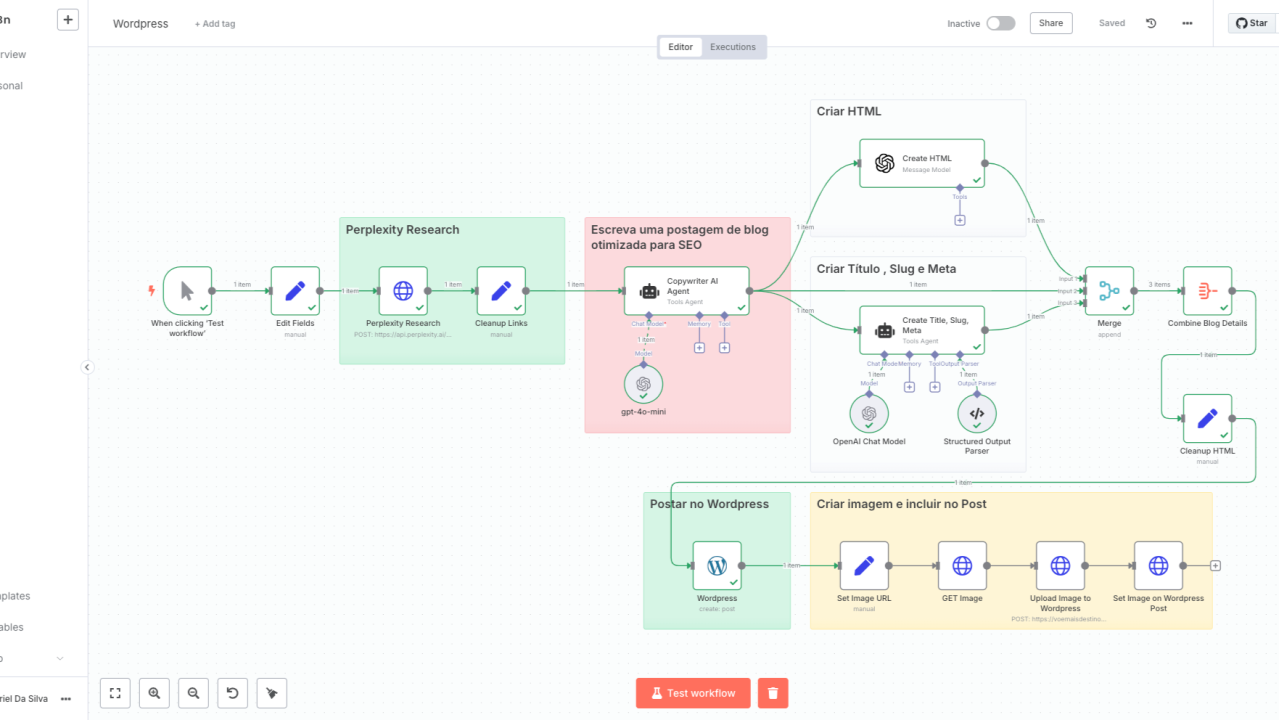Viewport: 1279px width, 720px height.
Task: Select the Combine Blog Details node
Action: [x=1207, y=291]
